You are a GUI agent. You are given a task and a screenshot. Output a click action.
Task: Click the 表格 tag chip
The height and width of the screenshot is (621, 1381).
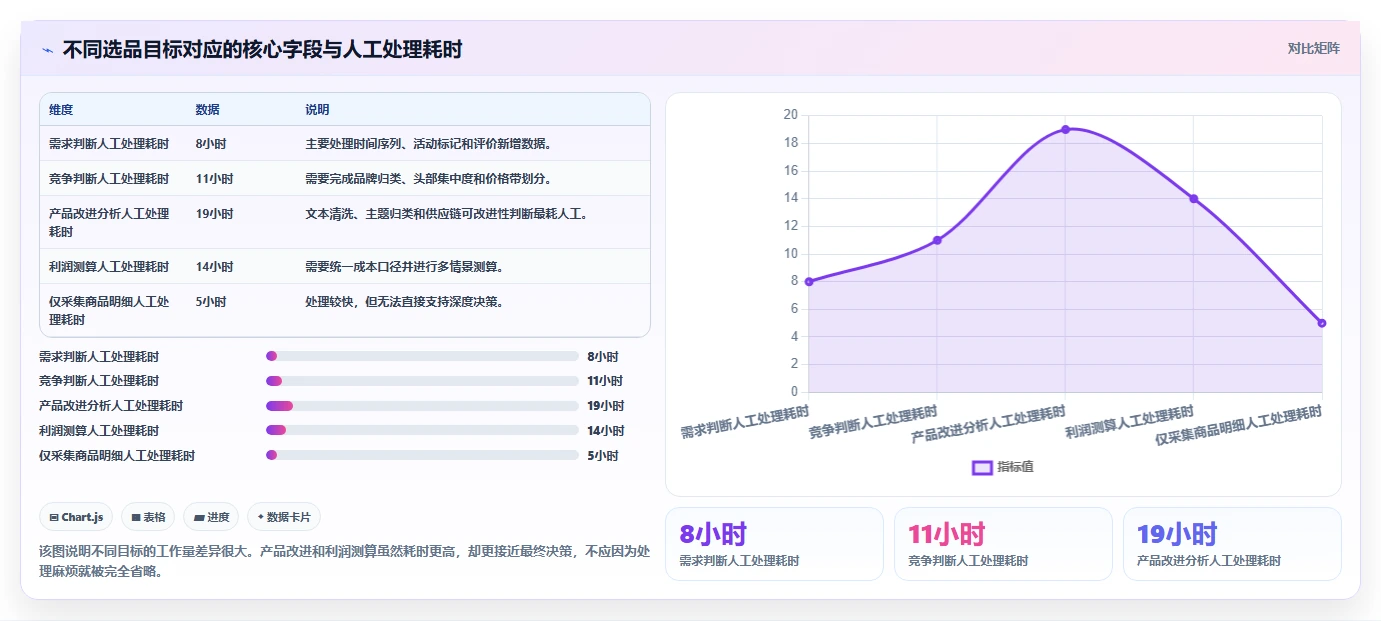point(148,517)
